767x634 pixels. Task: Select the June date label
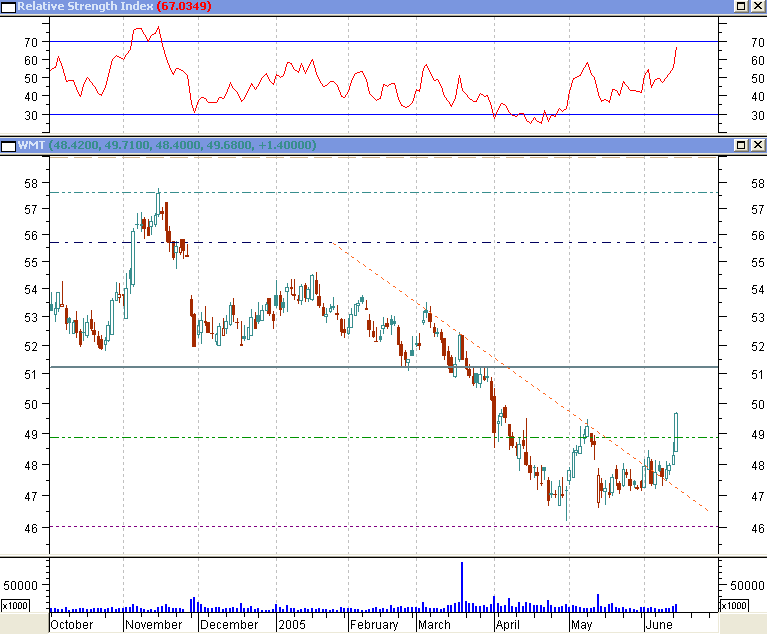[x=659, y=625]
